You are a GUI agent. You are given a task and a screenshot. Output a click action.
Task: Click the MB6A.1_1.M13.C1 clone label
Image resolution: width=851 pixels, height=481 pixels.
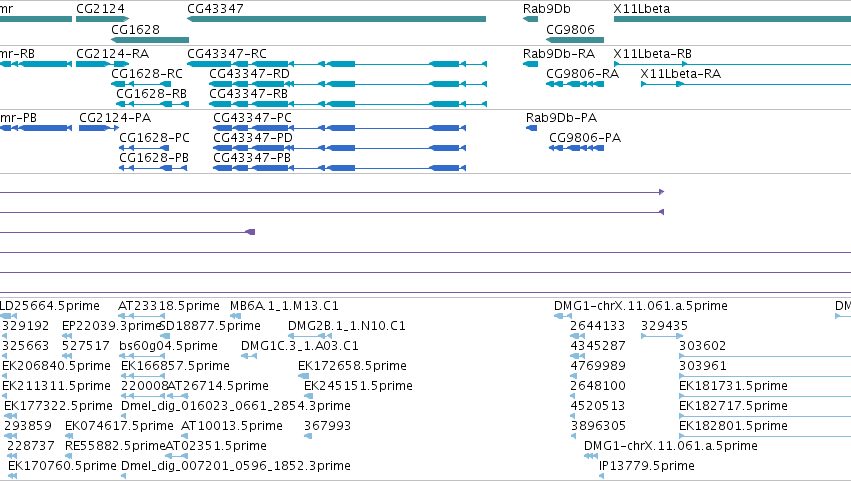click(284, 306)
